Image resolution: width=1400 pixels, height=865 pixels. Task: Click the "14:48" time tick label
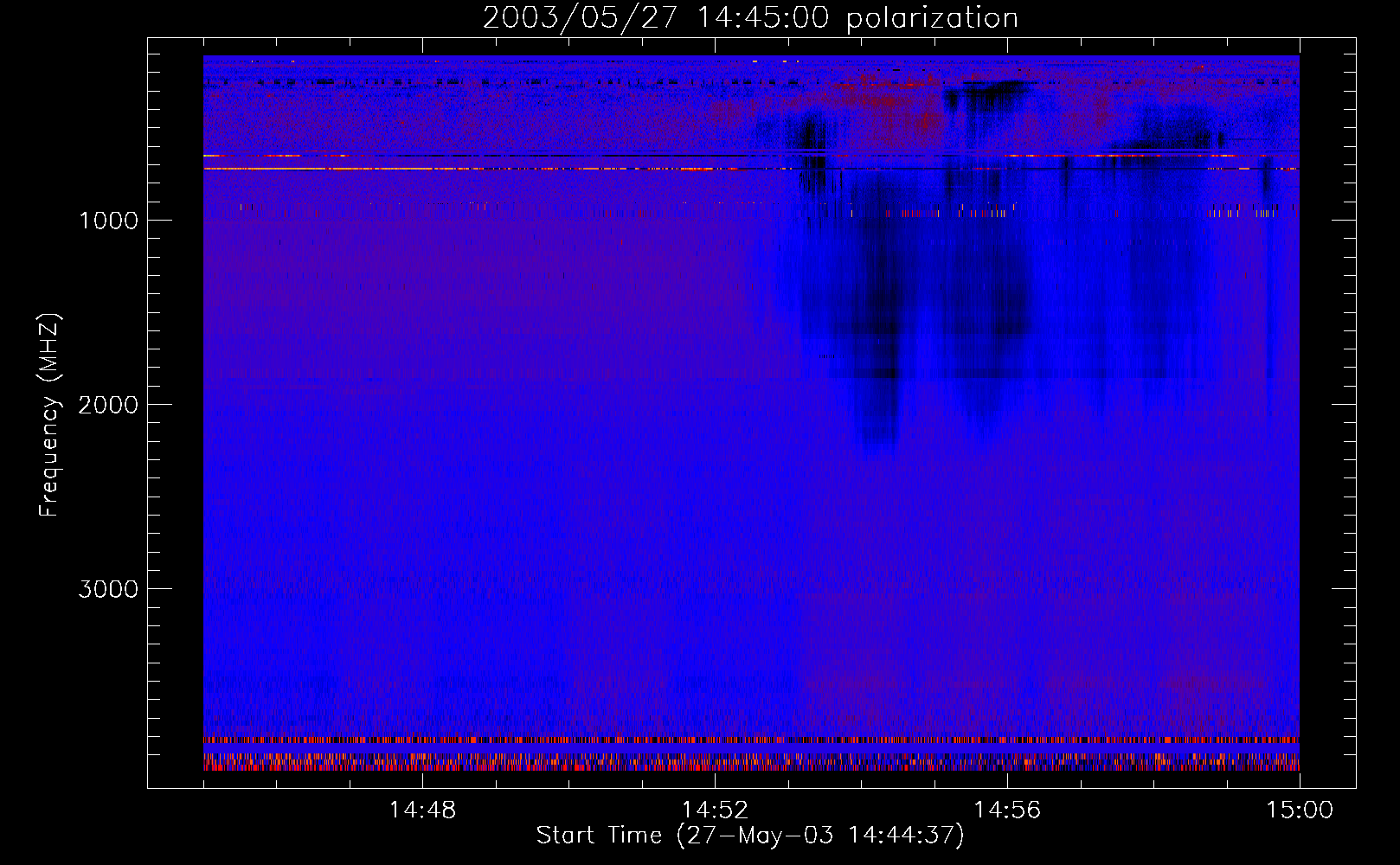coord(422,811)
